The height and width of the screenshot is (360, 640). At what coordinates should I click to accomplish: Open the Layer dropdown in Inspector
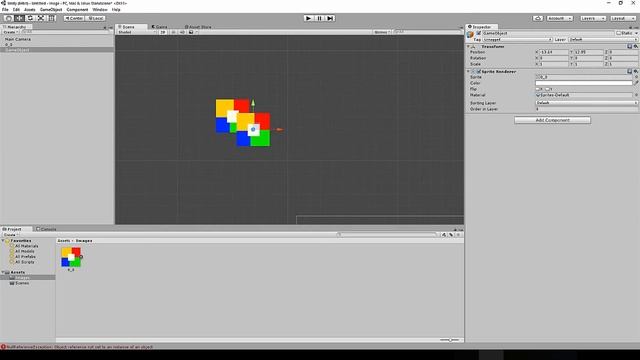pos(603,40)
